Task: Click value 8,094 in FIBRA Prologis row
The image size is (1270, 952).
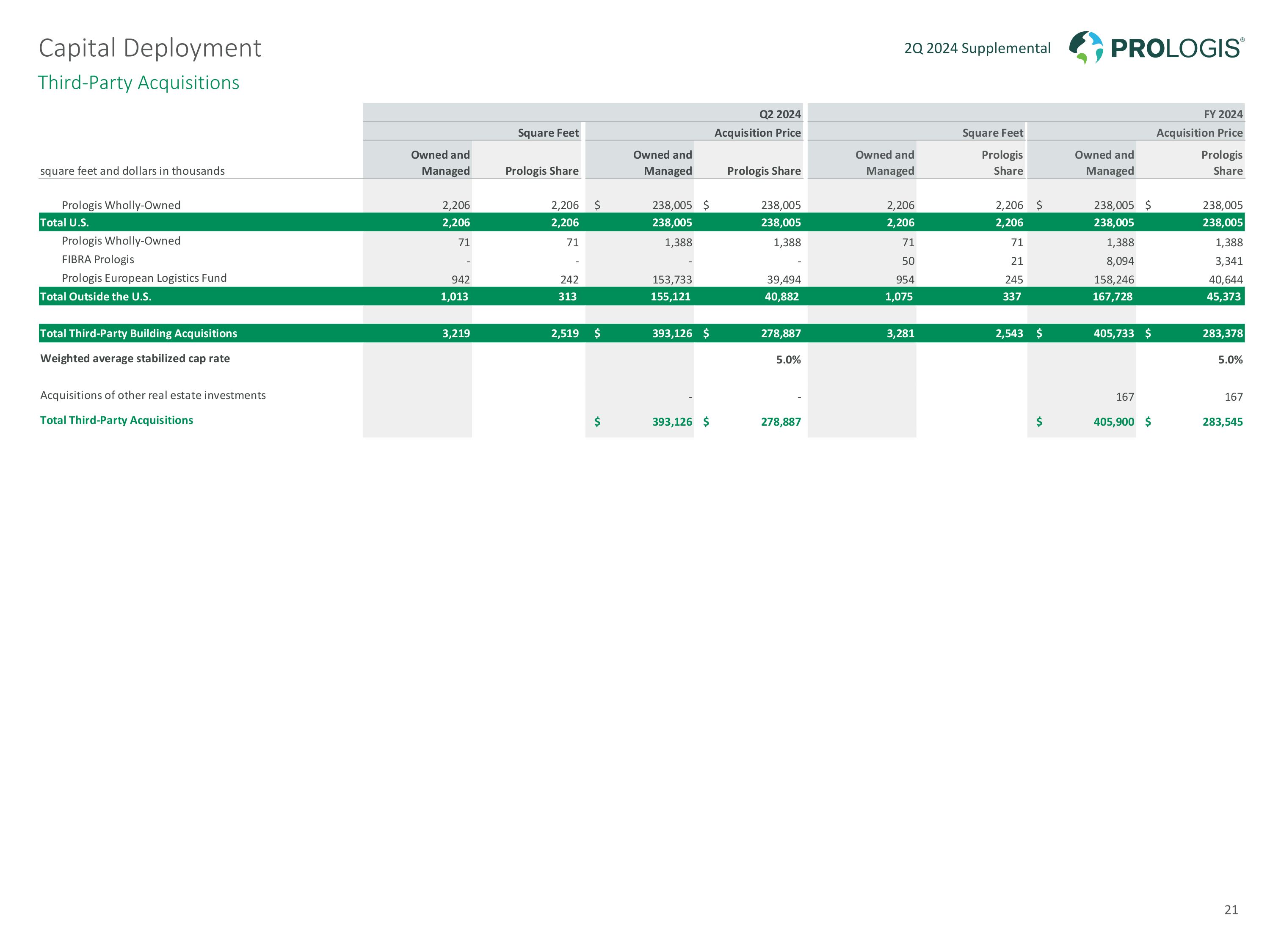Action: coord(1120,261)
